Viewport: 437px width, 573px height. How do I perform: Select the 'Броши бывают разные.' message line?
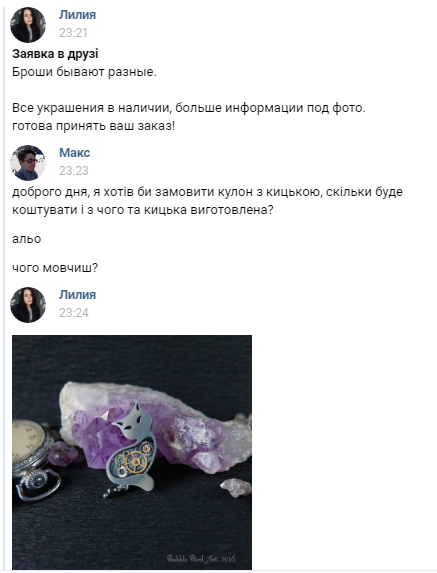(x=84, y=72)
